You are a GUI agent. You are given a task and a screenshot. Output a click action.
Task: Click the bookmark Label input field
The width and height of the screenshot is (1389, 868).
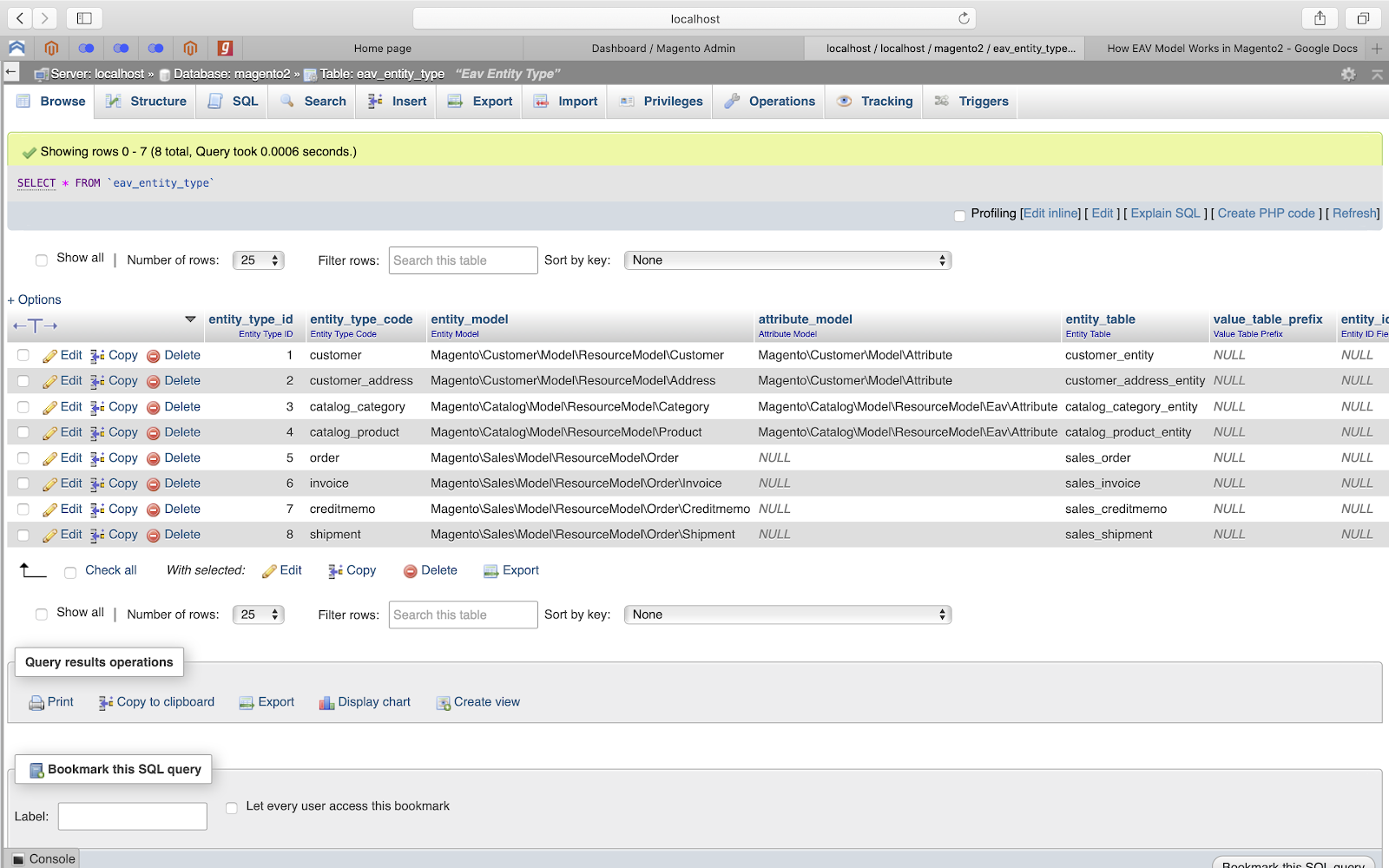133,817
